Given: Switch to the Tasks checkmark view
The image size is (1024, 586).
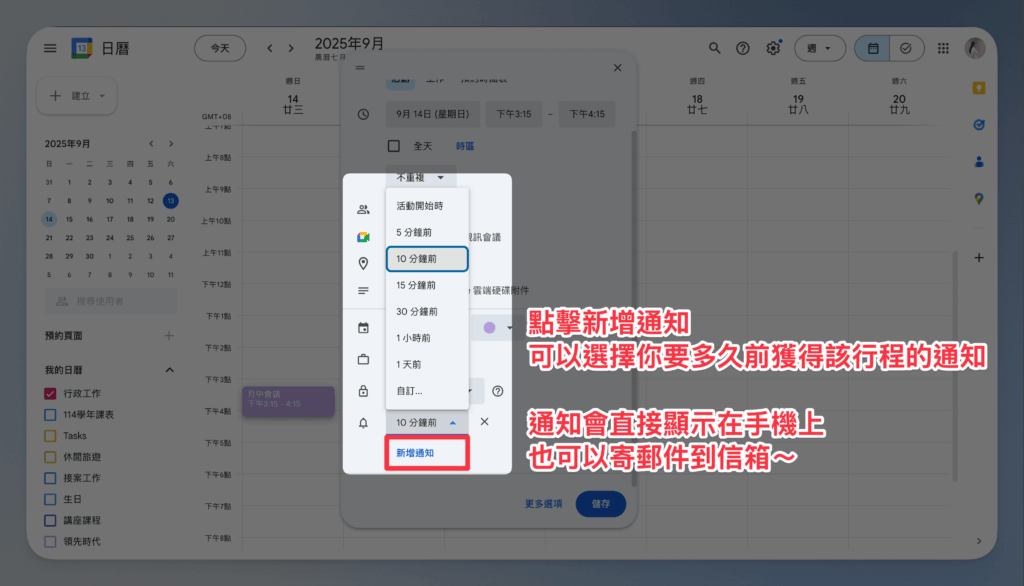Looking at the screenshot, I should [906, 48].
